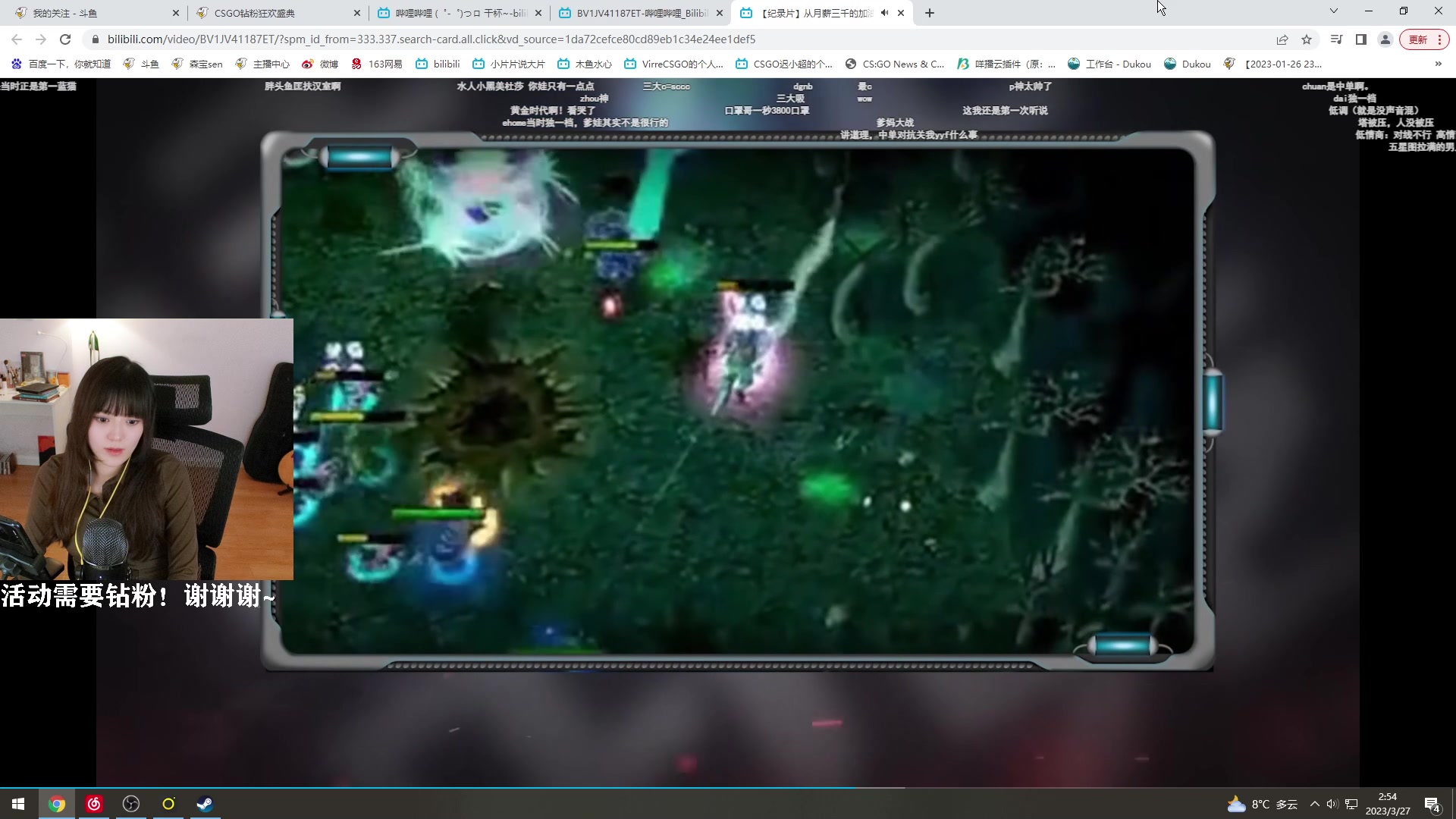1456x819 pixels.
Task: Open the 微博 bookmark
Action: (320, 64)
